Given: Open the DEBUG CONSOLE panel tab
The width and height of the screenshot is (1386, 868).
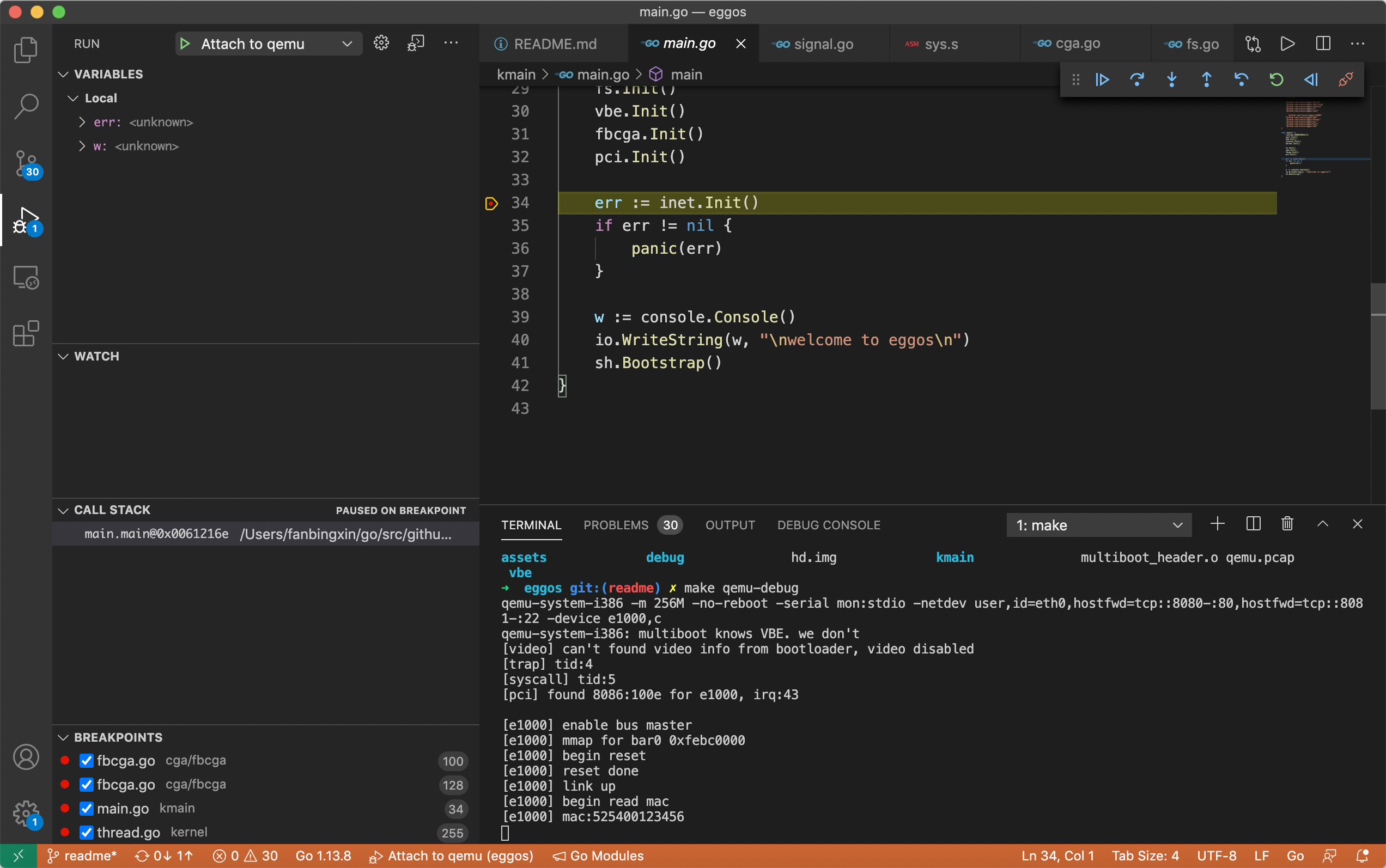Looking at the screenshot, I should click(828, 525).
